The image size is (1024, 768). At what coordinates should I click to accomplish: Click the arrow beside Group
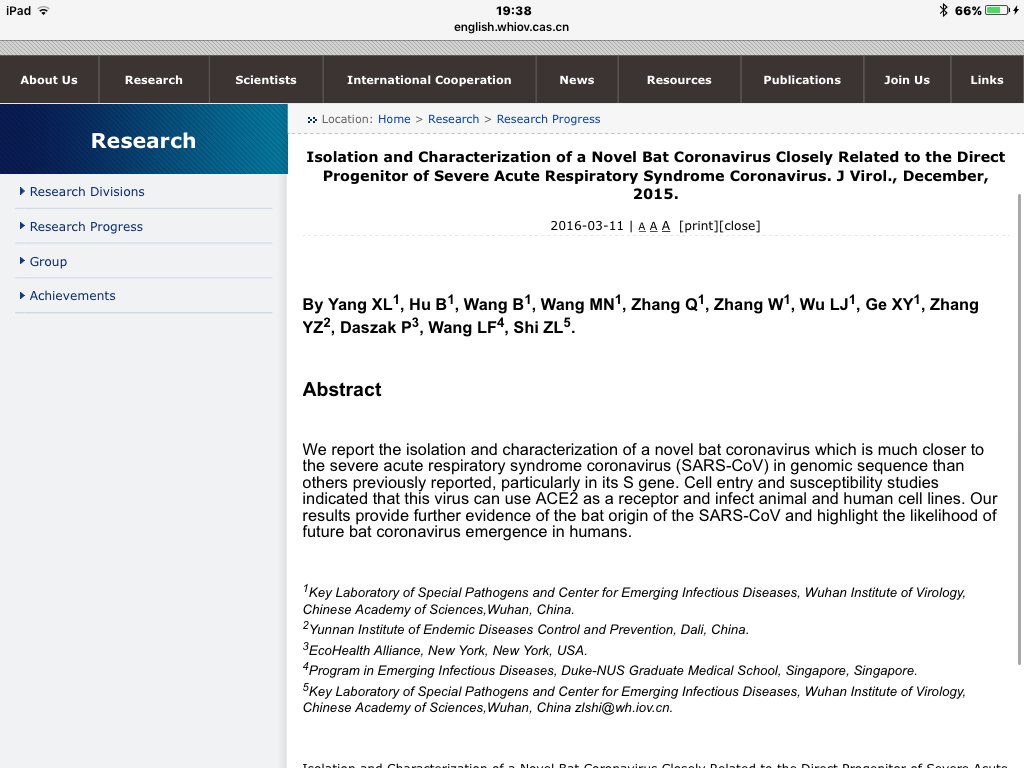22,261
